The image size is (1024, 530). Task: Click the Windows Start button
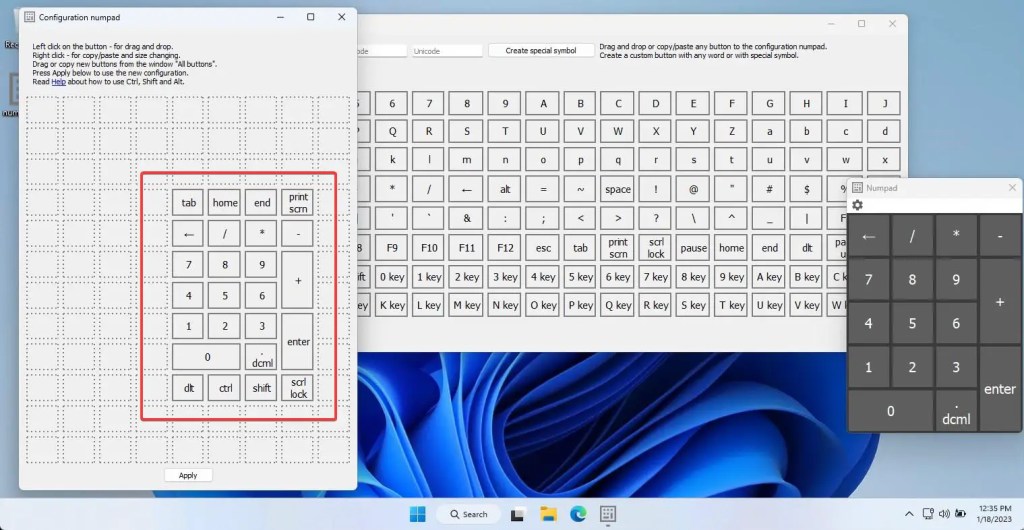pyautogui.click(x=418, y=514)
